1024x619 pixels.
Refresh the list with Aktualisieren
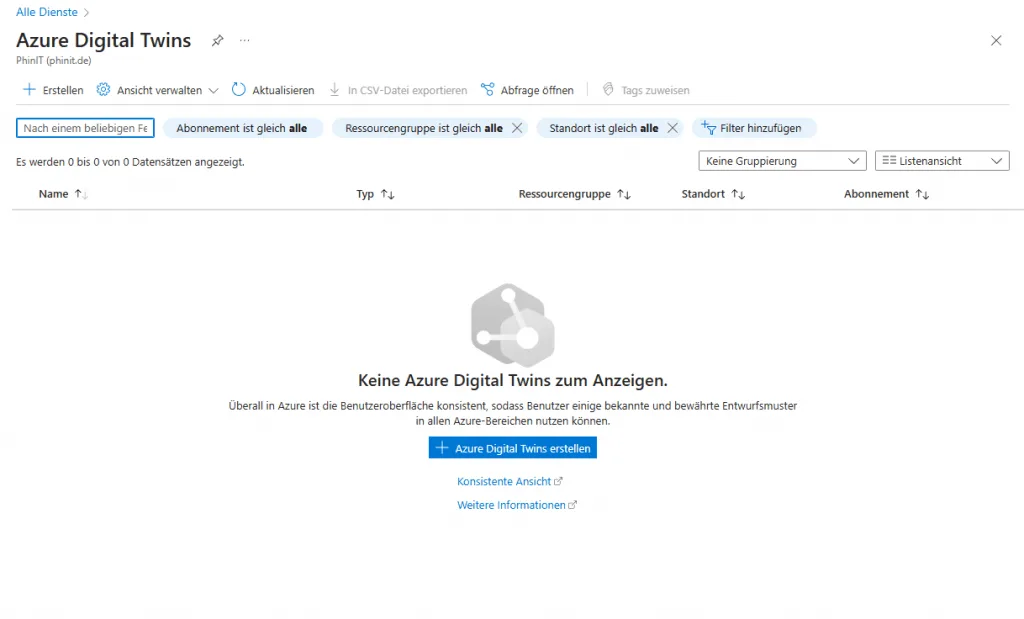tap(273, 90)
